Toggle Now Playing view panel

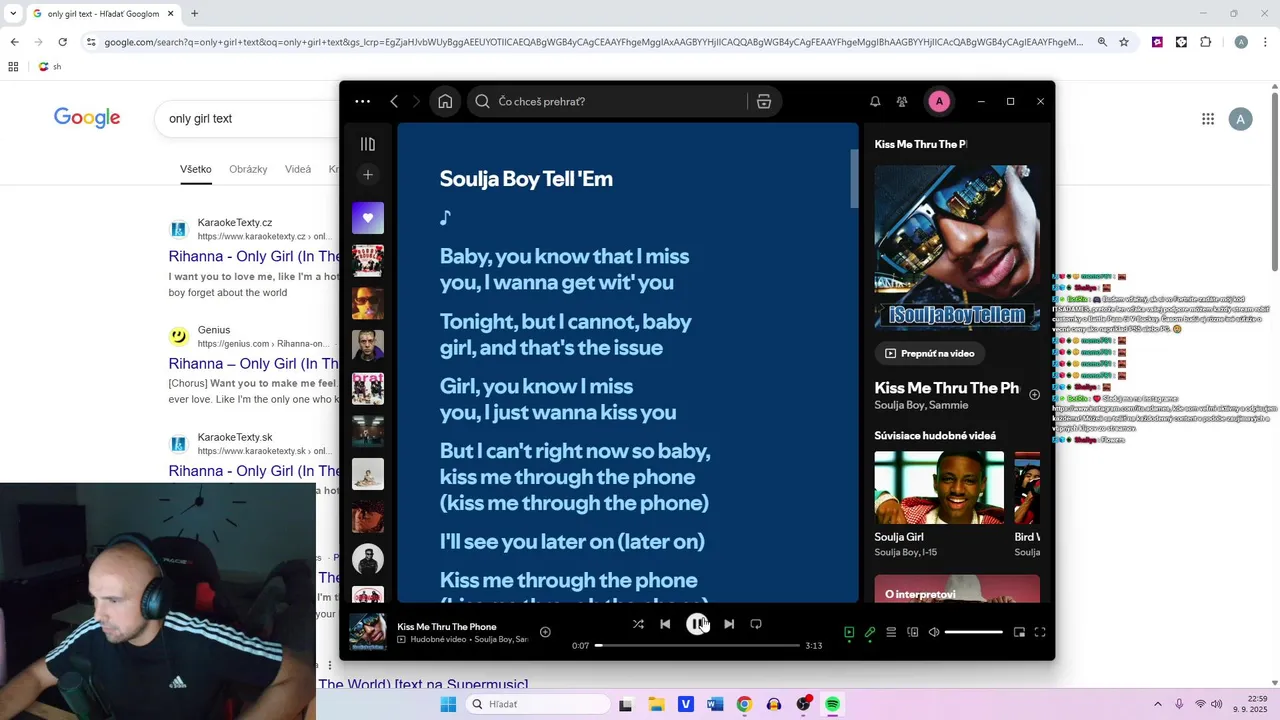(849, 632)
